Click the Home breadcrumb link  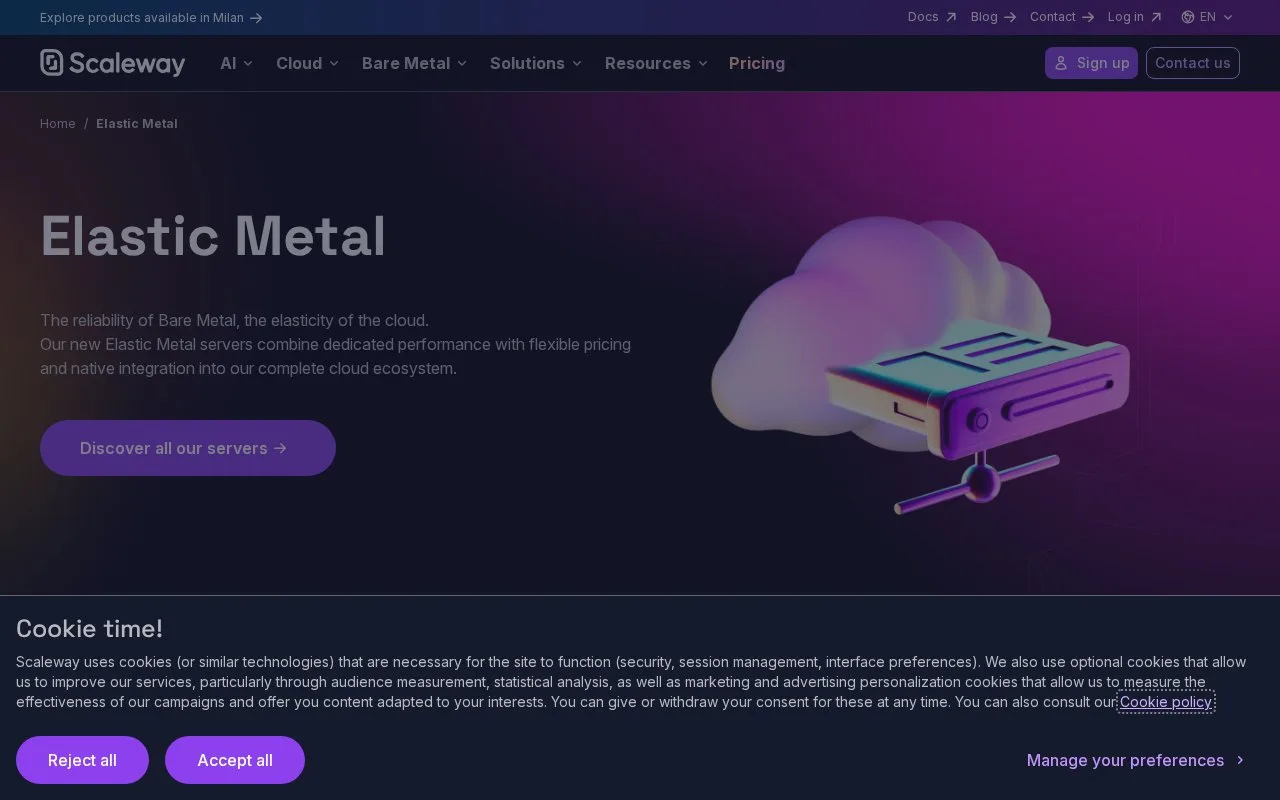(x=58, y=124)
